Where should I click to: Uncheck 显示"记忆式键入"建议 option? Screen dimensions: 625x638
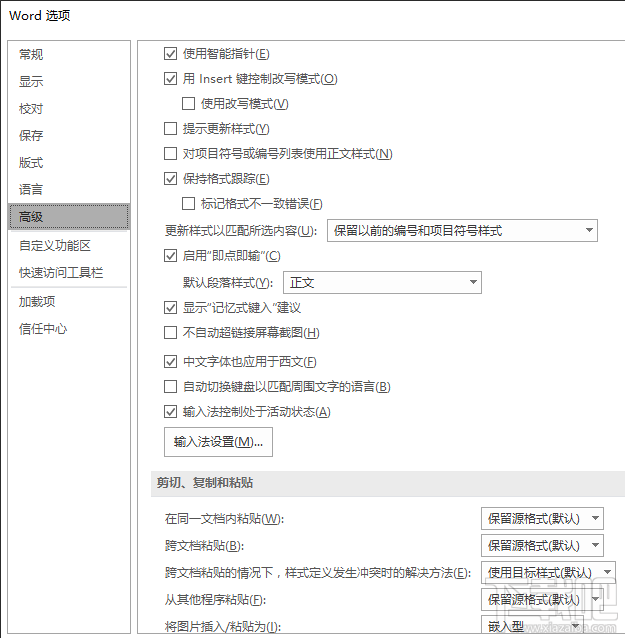[x=170, y=308]
